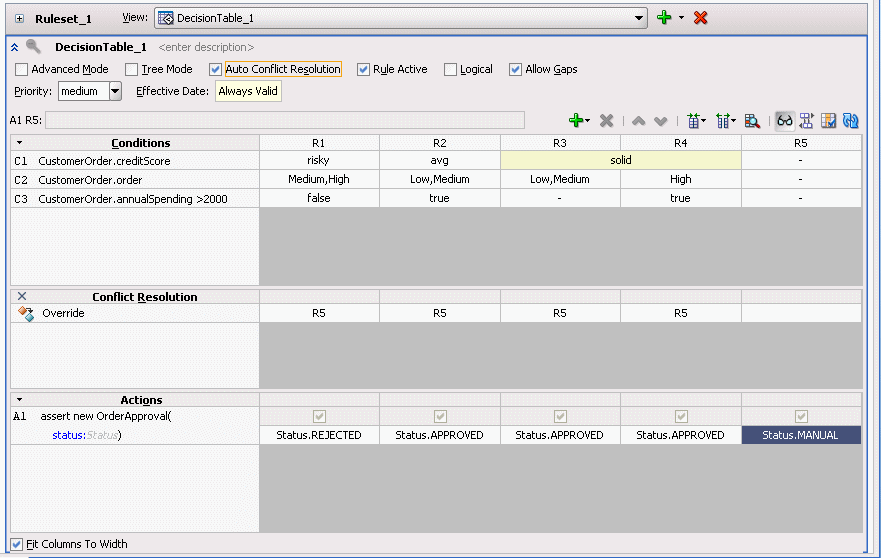Viewport: 881px width, 558px height.
Task: Toggle Fit Columns To Width checkbox
Action: coord(16,544)
